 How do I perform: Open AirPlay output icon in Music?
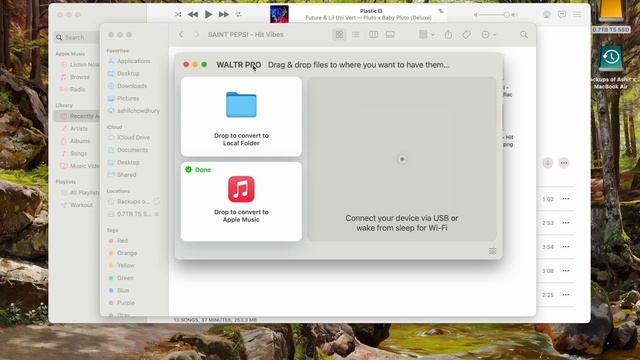click(547, 15)
